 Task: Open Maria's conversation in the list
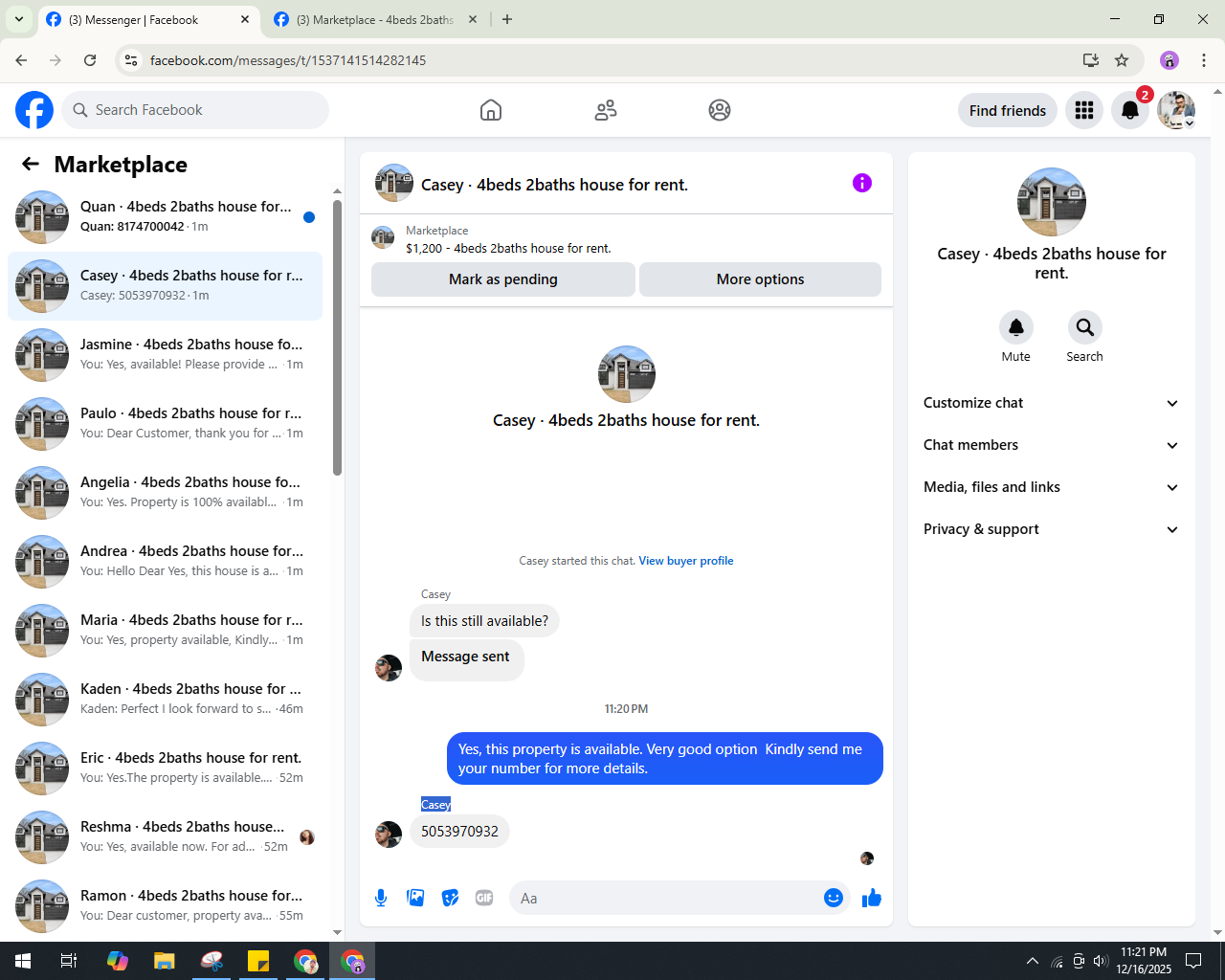165,631
